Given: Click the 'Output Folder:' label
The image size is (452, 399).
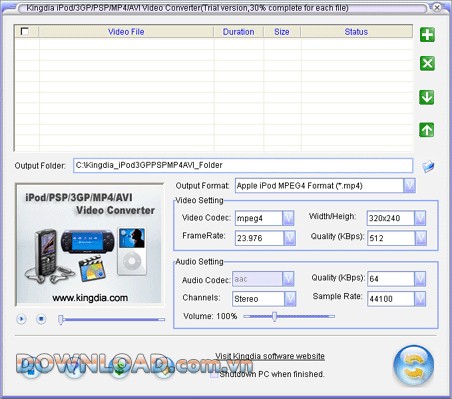Looking at the screenshot, I should coord(40,166).
